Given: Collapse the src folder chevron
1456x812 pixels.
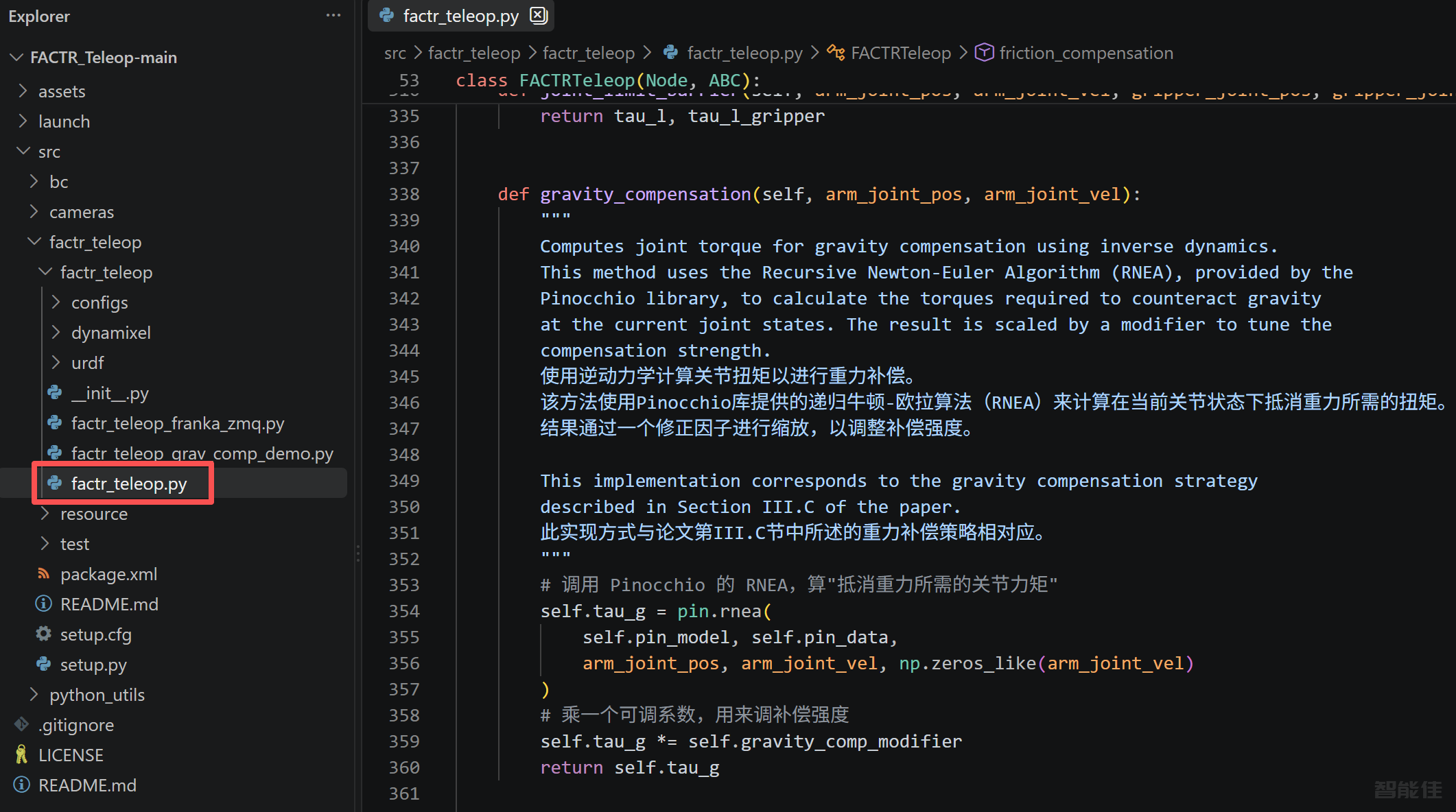Looking at the screenshot, I should 23,152.
